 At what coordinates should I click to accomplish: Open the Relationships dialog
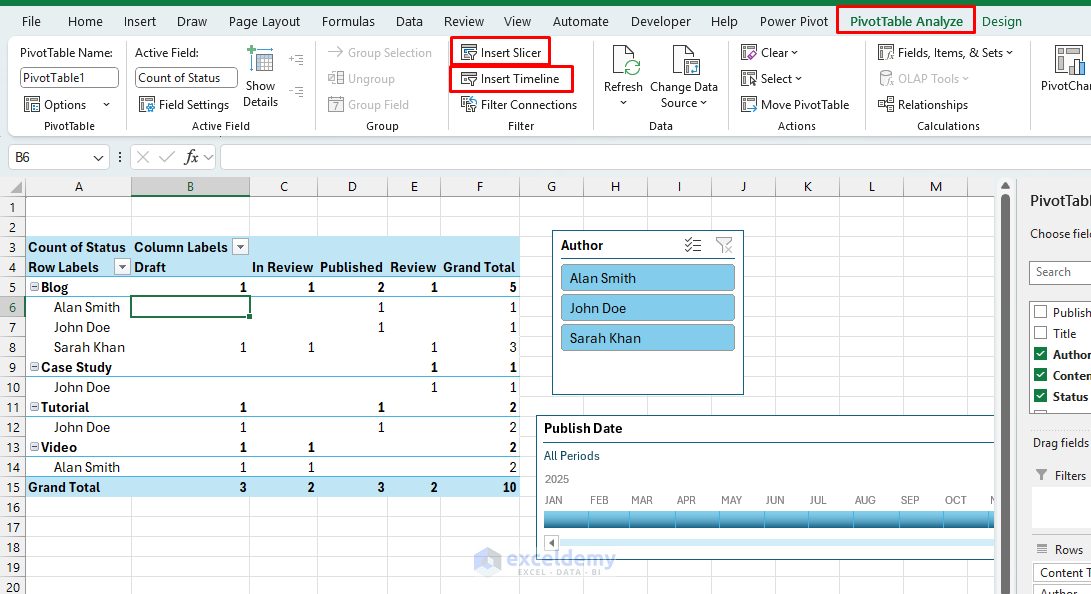[923, 105]
